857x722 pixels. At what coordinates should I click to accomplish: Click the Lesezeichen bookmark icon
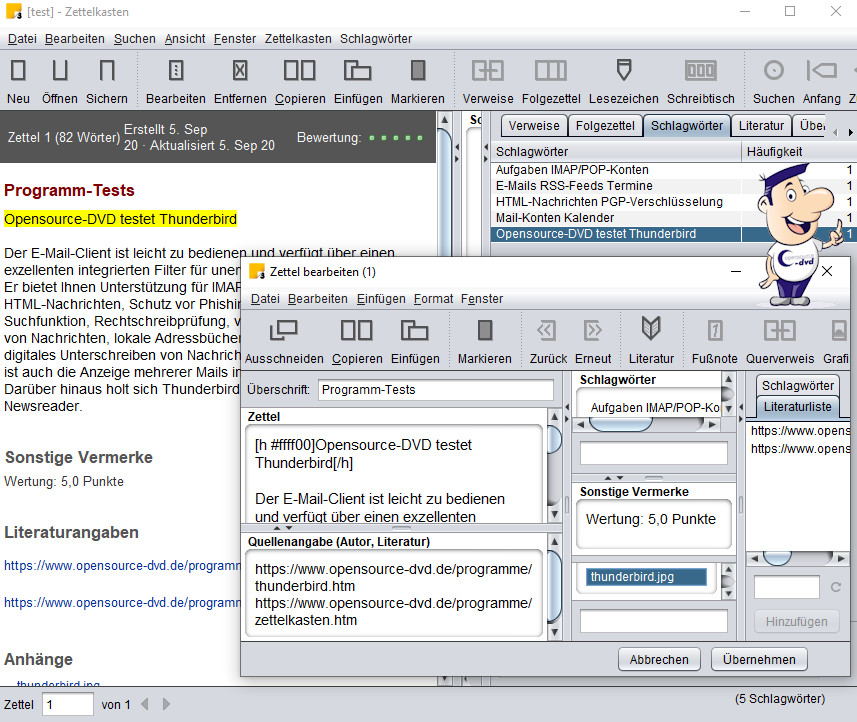(x=623, y=71)
